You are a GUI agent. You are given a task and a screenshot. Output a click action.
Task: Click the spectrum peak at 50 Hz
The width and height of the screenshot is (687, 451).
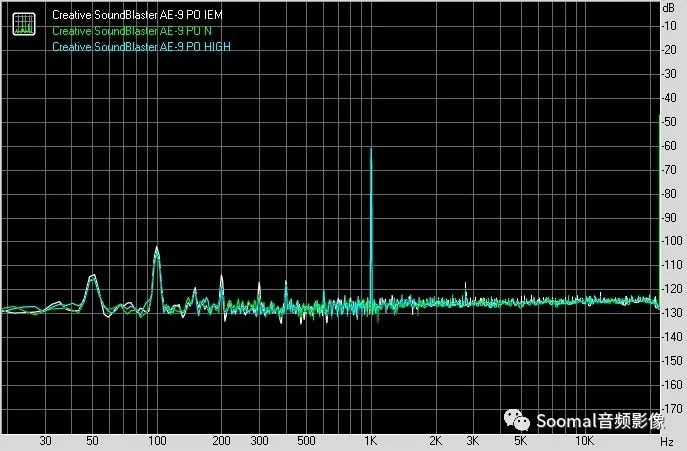click(91, 276)
